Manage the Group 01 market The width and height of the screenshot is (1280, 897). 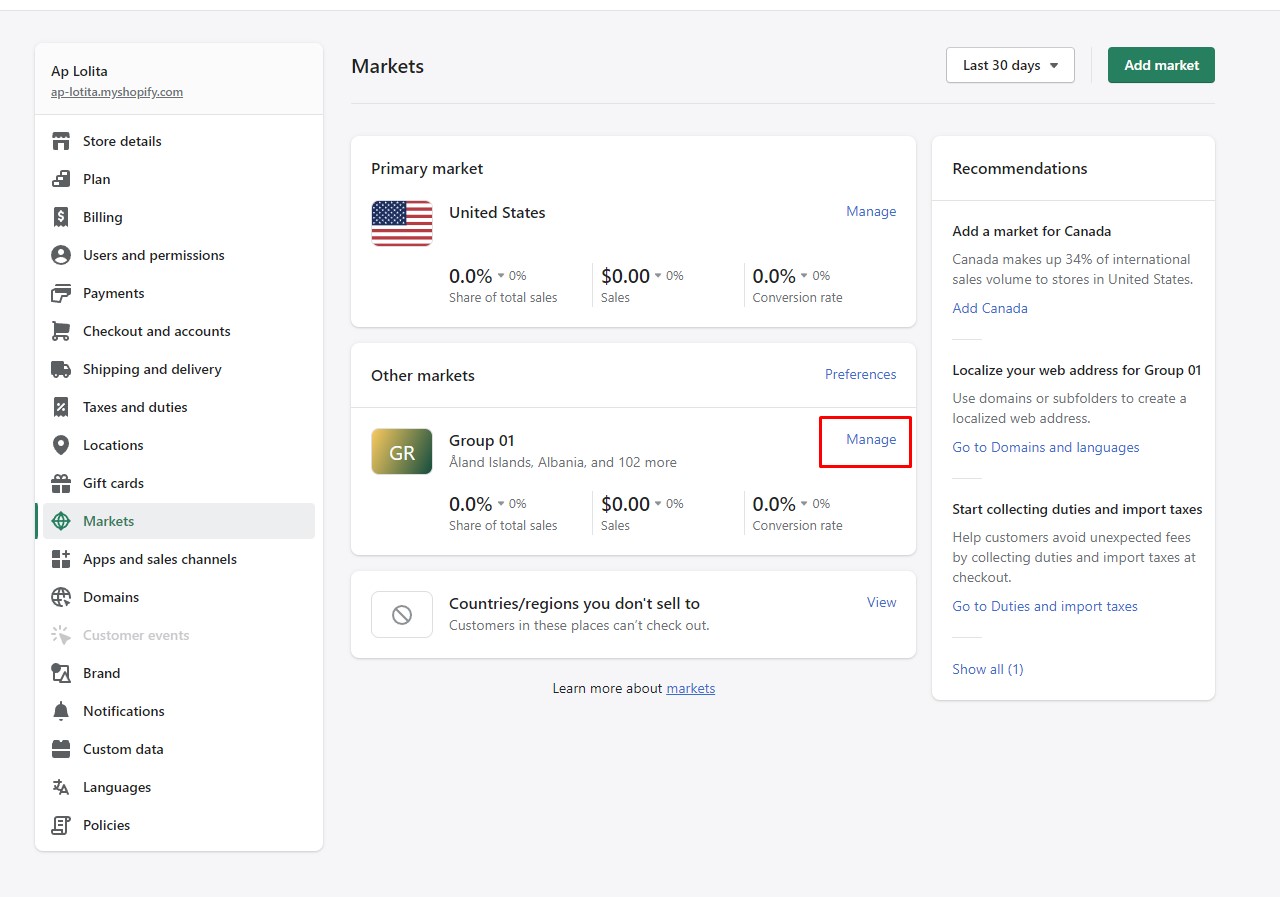click(x=870, y=440)
